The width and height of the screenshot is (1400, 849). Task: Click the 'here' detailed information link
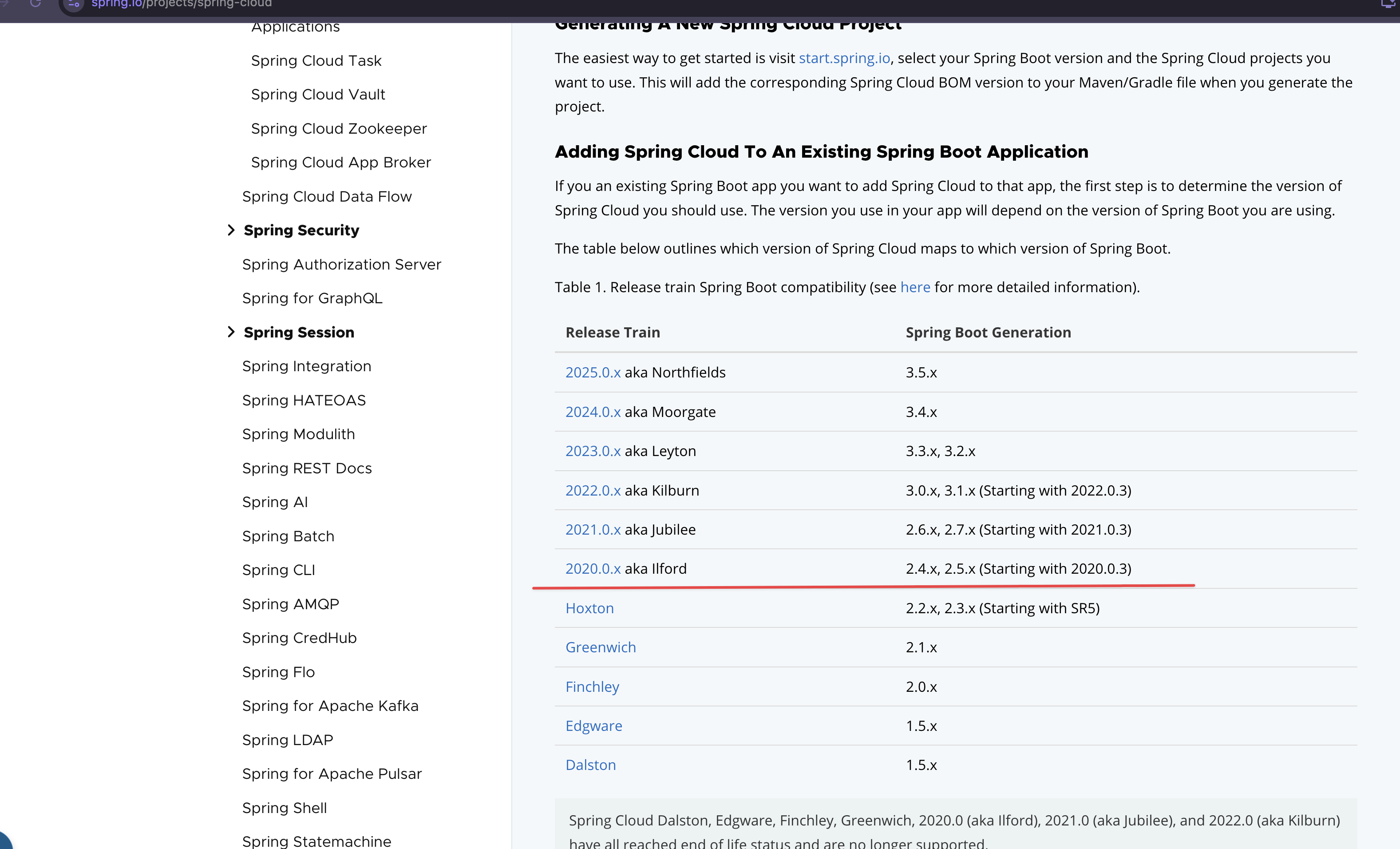915,287
